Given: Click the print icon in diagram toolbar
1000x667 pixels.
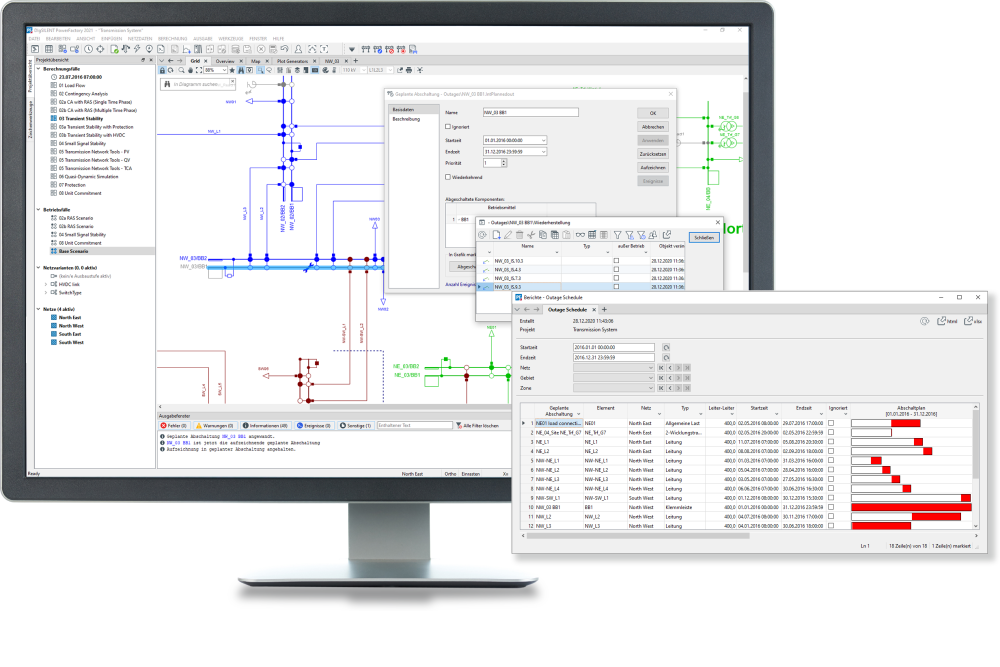Looking at the screenshot, I should click(x=409, y=70).
